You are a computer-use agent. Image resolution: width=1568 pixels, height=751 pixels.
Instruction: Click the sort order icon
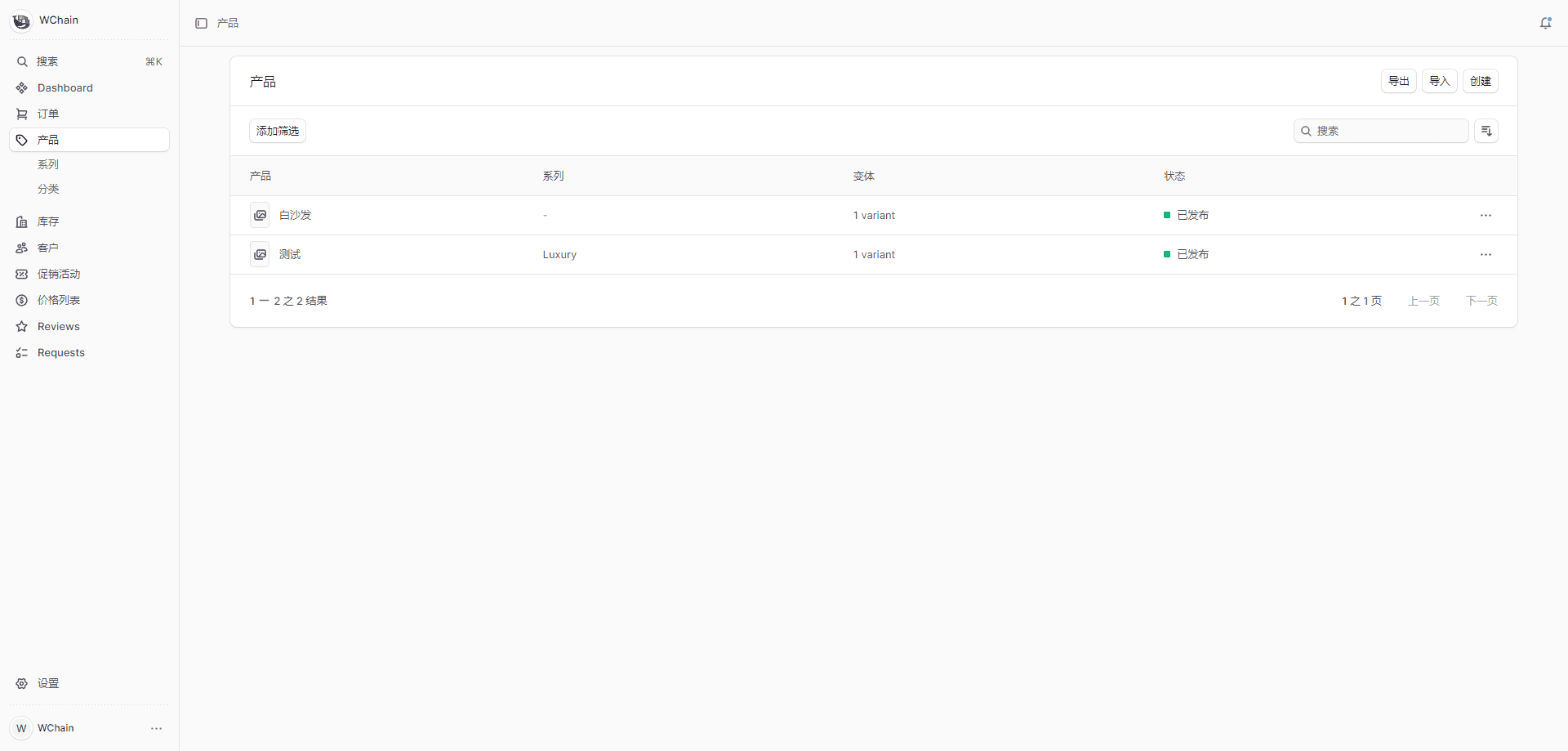point(1486,131)
